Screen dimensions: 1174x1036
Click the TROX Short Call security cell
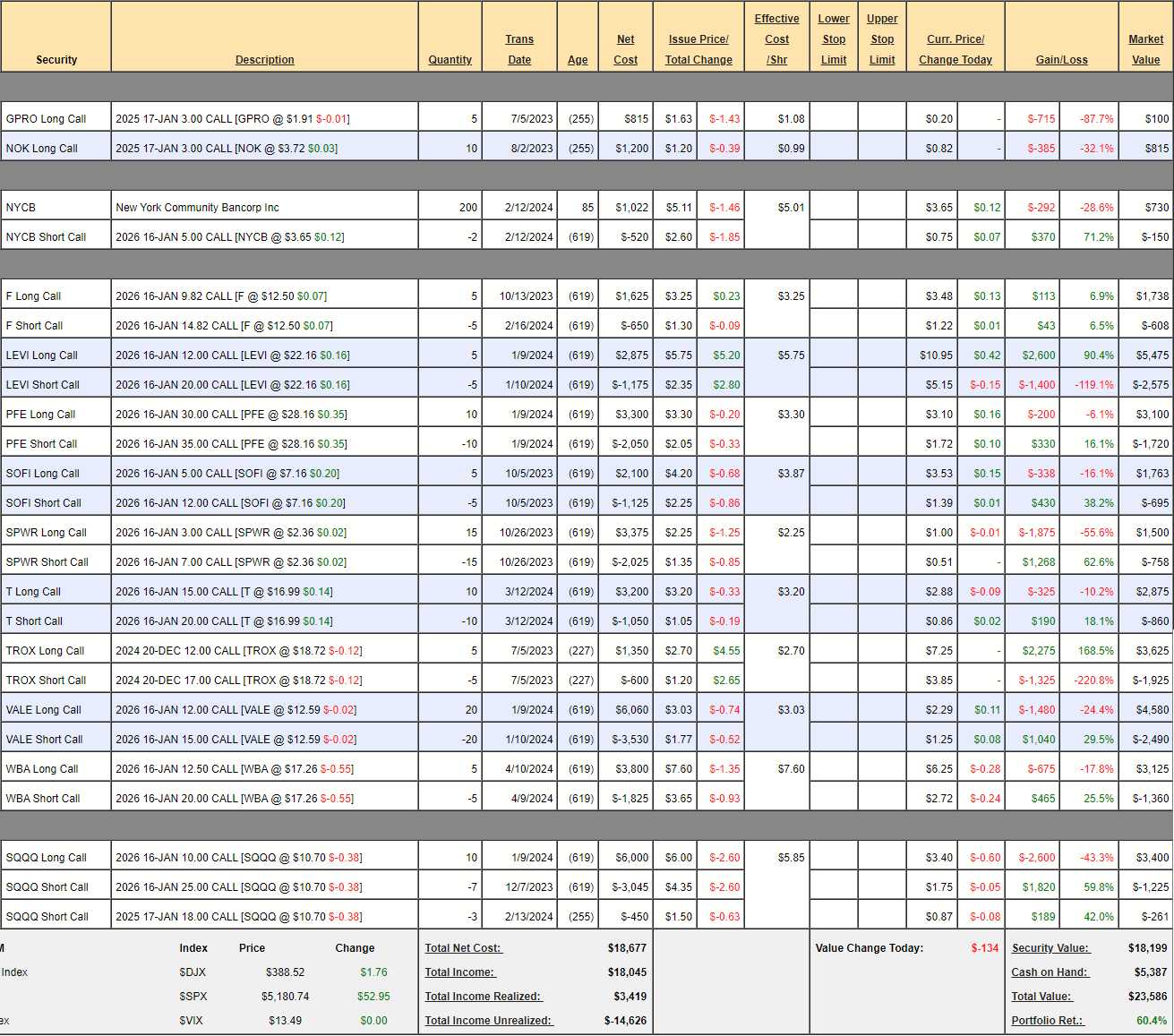[x=47, y=681]
